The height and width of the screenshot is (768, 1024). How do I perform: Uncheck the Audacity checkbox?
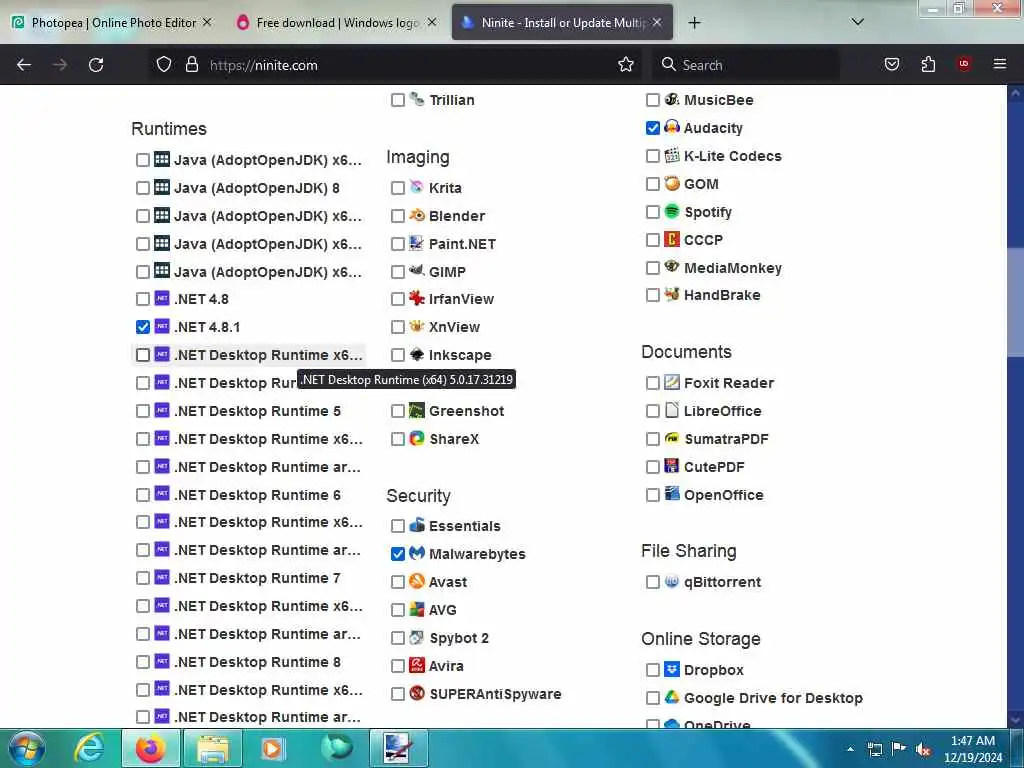pos(652,128)
